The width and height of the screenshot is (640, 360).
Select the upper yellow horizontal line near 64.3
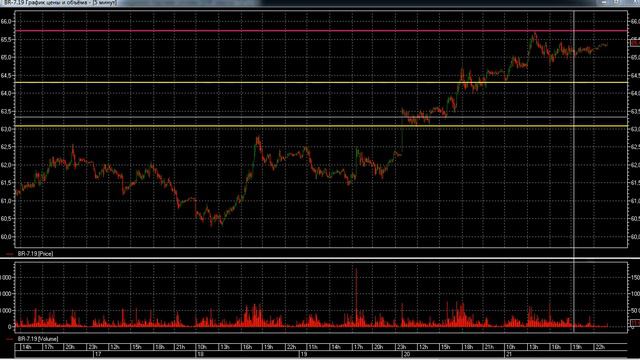coord(321,83)
